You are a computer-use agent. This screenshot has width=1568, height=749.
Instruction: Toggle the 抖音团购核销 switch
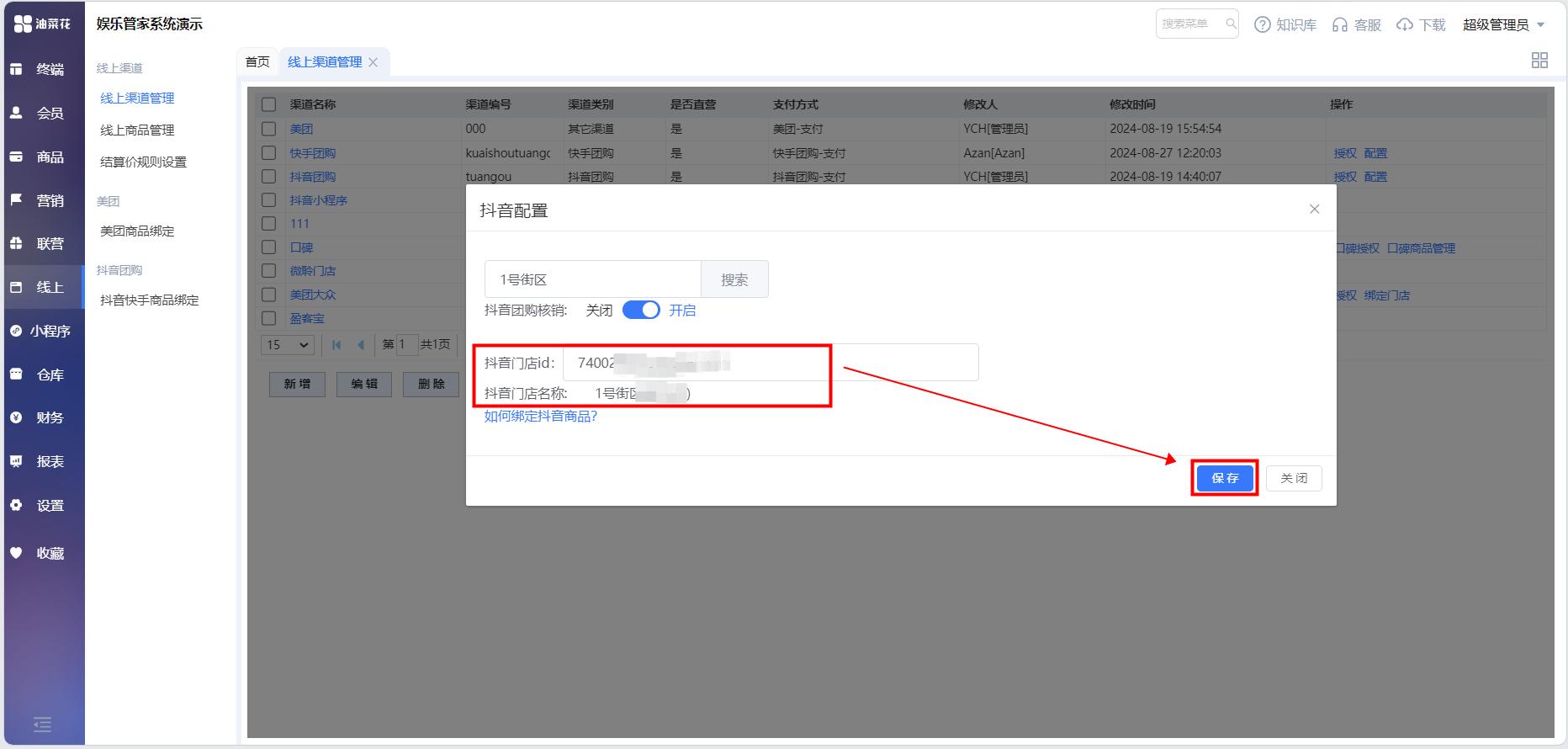(x=641, y=310)
